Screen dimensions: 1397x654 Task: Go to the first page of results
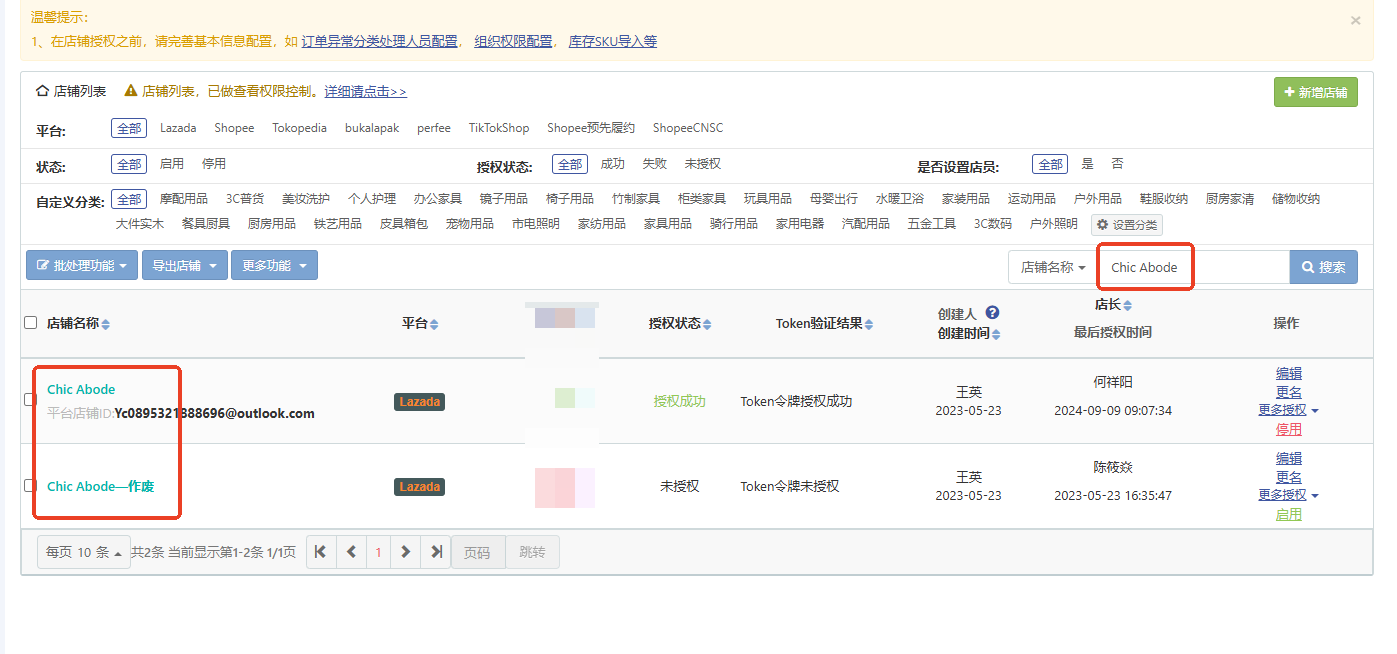(x=320, y=552)
